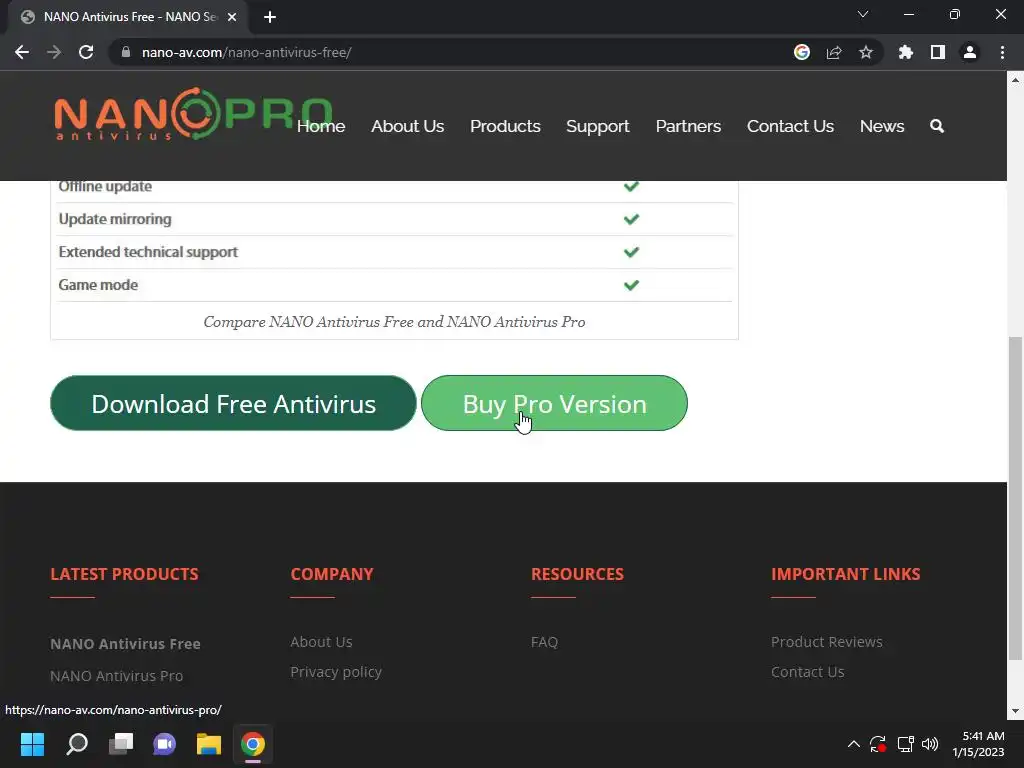Click the update sync tray icon
The width and height of the screenshot is (1024, 768).
point(878,744)
